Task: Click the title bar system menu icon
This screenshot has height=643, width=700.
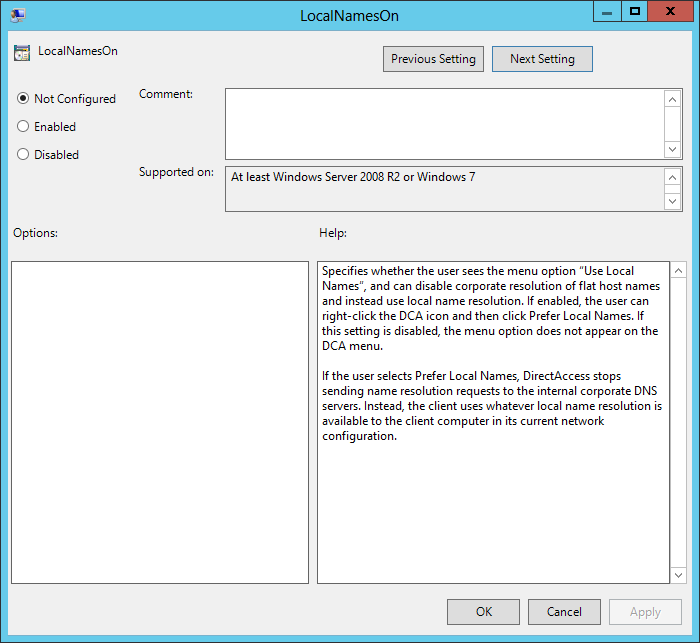Action: point(18,14)
